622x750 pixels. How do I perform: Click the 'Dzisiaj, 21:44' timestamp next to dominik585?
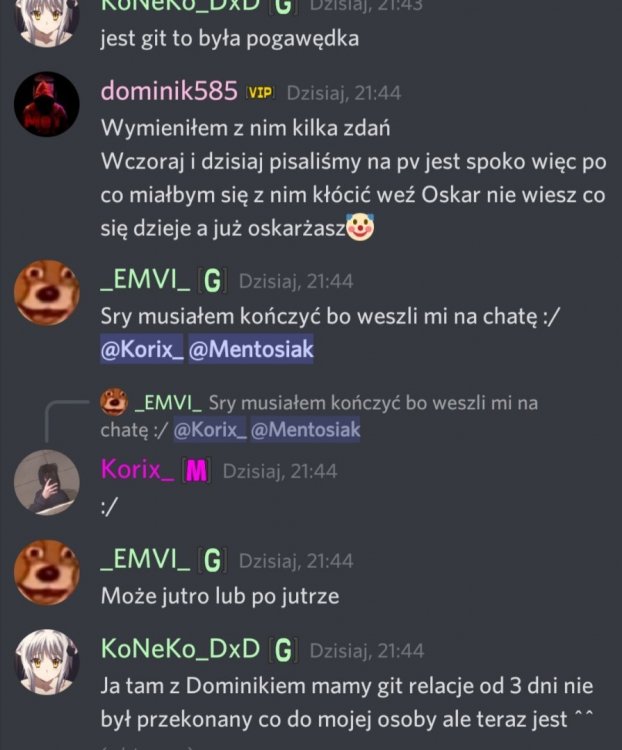[x=344, y=93]
